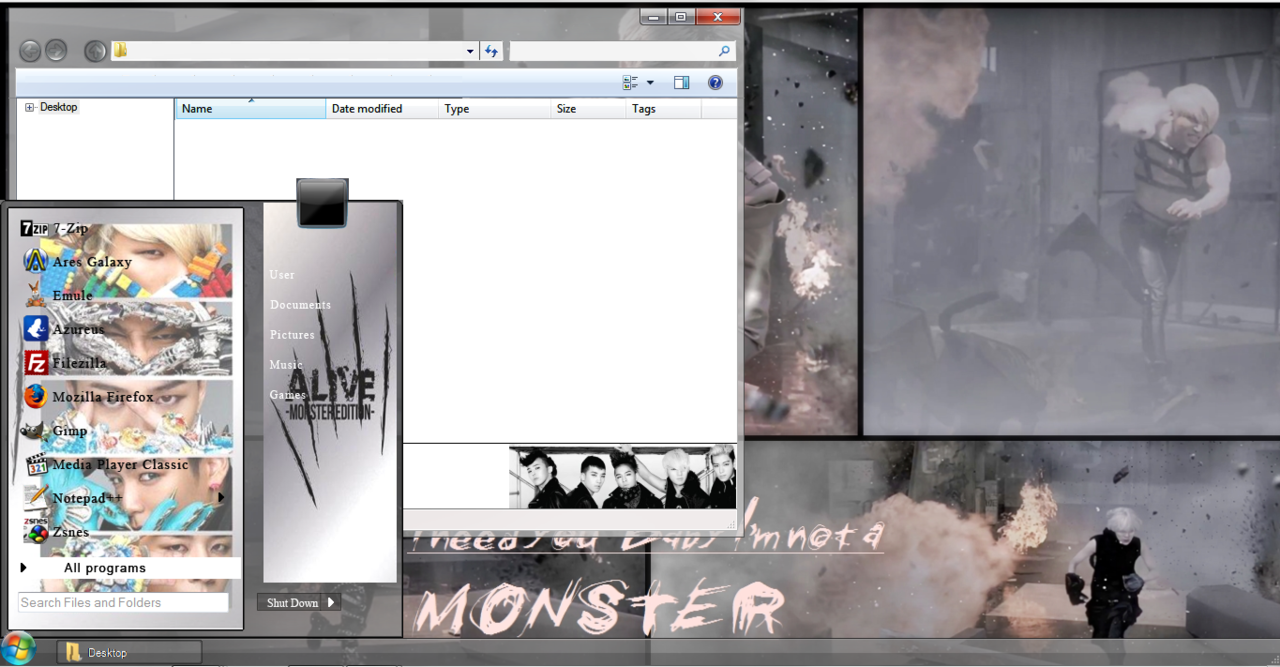This screenshot has height=667, width=1280.
Task: Click the Shut Down button
Action: point(292,602)
